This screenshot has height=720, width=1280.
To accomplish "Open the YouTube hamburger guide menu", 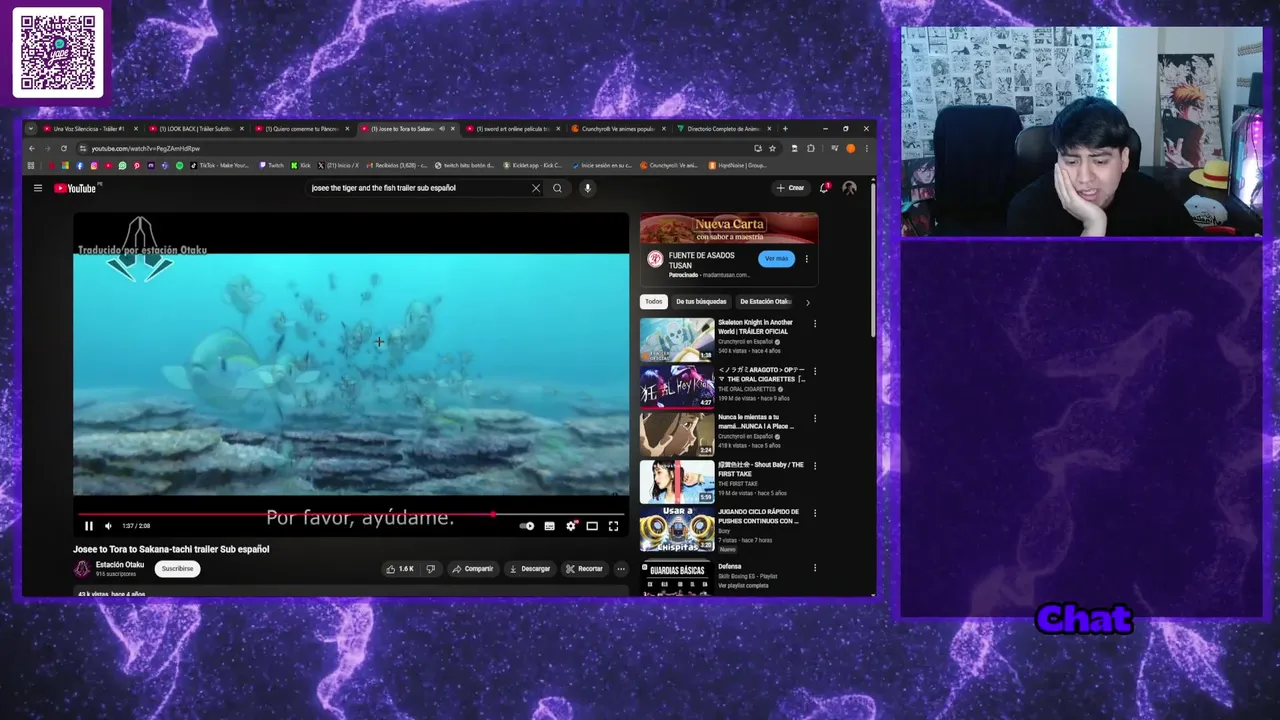I will point(38,188).
